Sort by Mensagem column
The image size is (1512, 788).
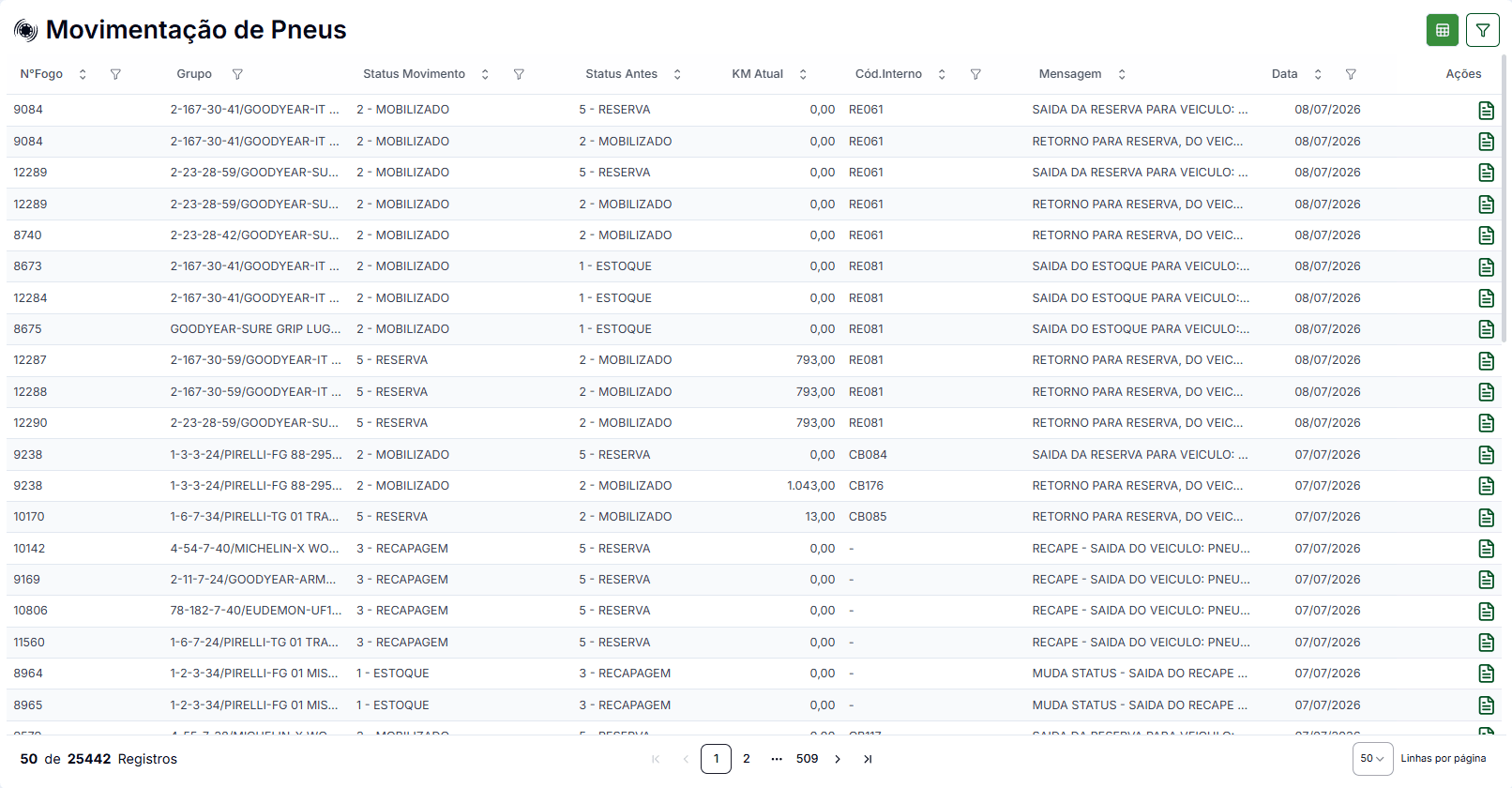click(x=1122, y=74)
